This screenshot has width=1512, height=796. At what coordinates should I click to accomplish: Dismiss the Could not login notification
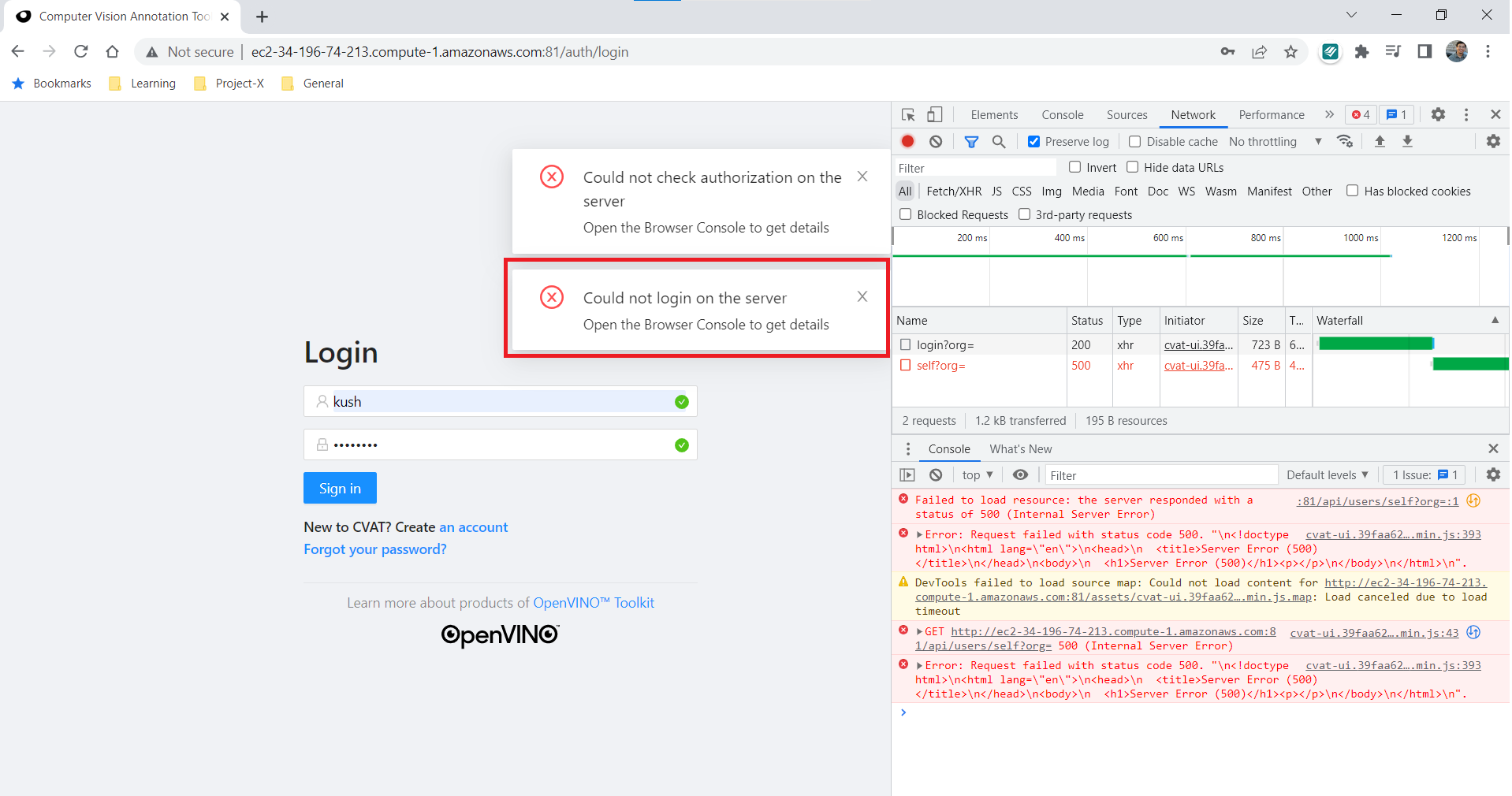point(862,296)
